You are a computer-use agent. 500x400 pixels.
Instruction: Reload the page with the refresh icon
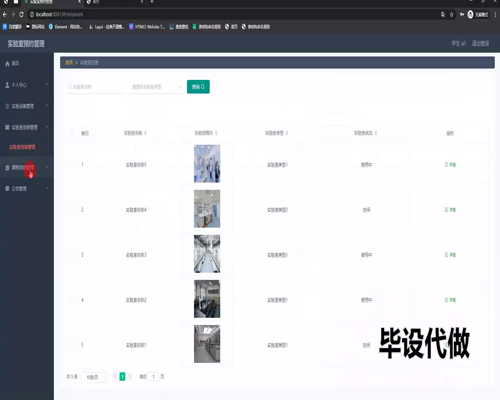pyautogui.click(x=21, y=14)
